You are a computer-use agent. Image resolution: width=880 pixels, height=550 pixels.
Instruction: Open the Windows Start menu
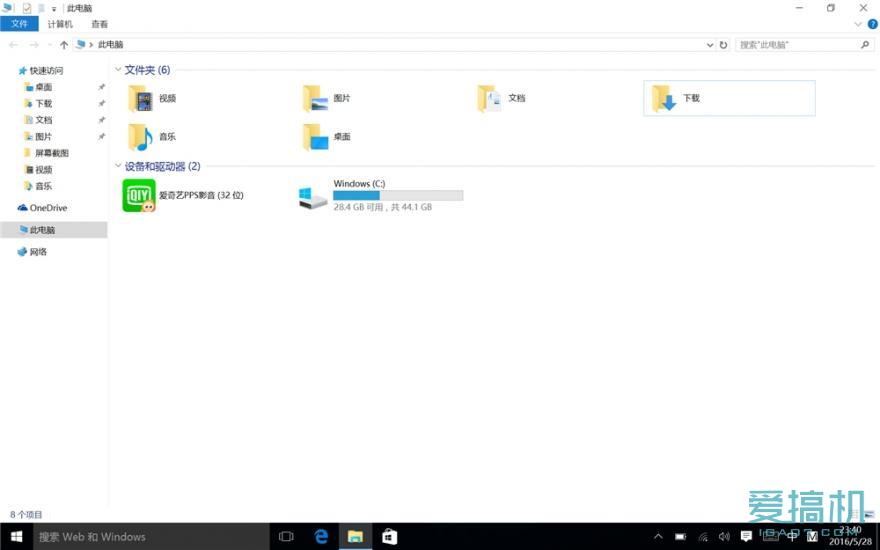[x=16, y=537]
